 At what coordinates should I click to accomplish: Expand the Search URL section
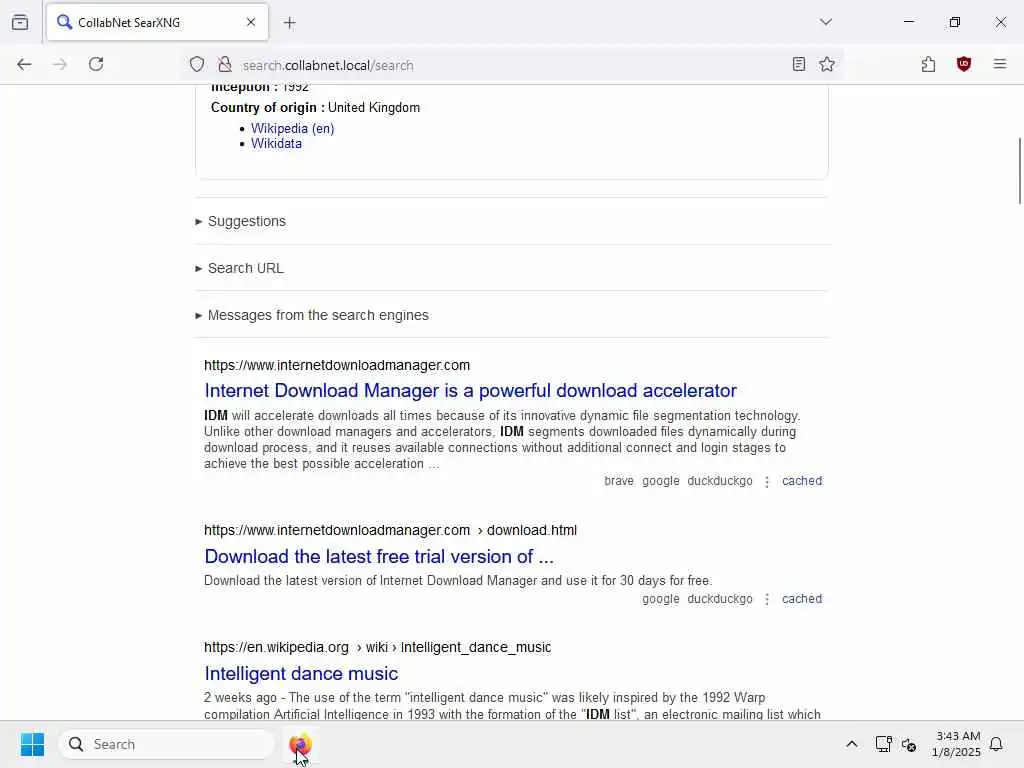pyautogui.click(x=239, y=268)
